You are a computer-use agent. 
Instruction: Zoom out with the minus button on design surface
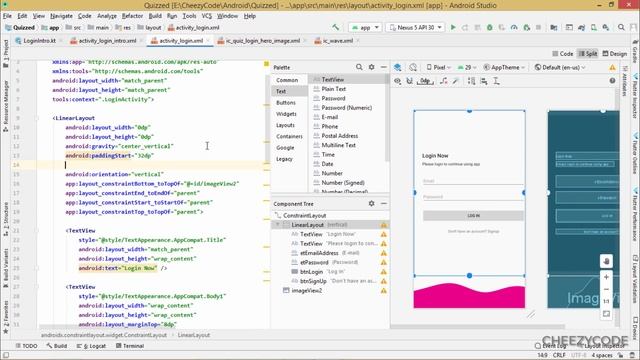pyautogui.click(x=606, y=289)
